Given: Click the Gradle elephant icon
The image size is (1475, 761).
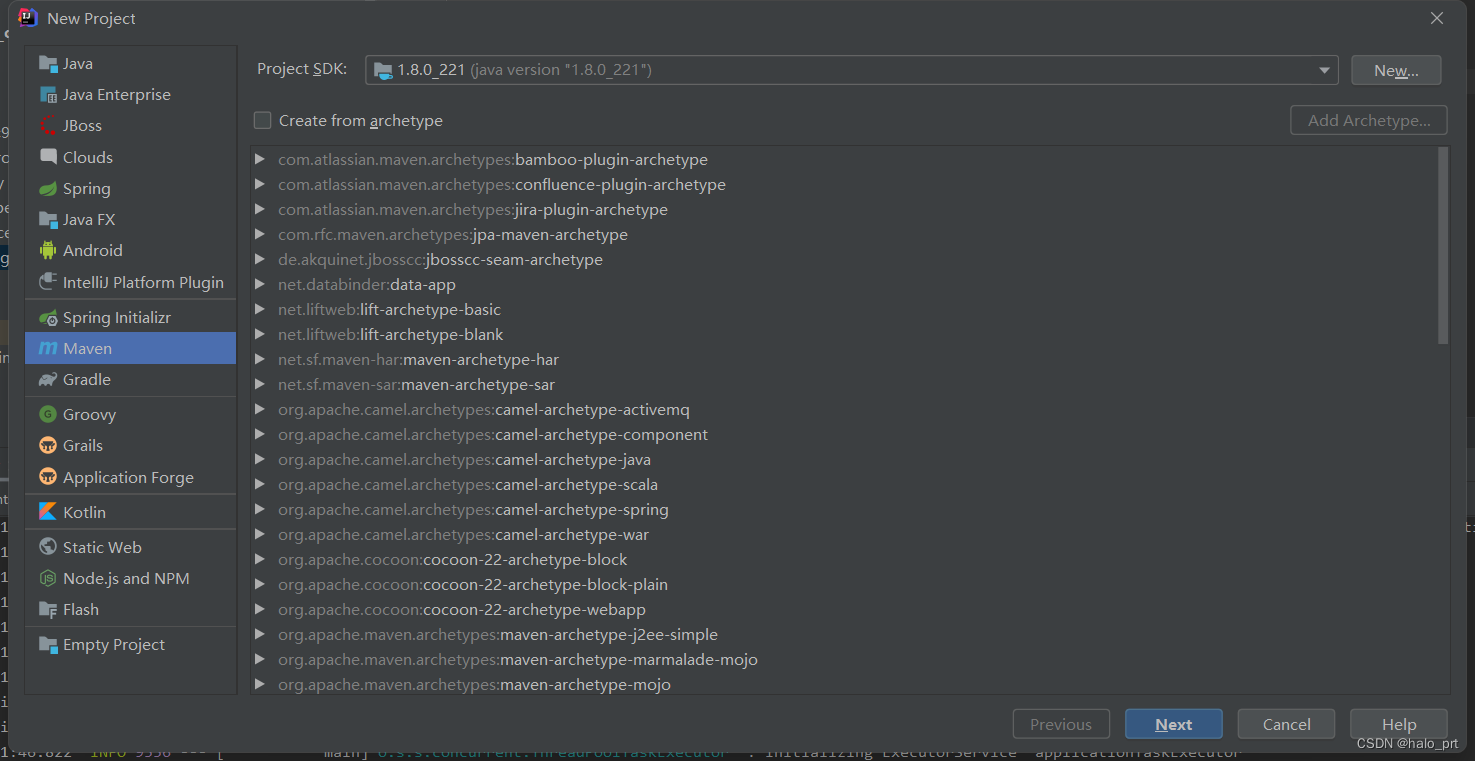Looking at the screenshot, I should (48, 380).
